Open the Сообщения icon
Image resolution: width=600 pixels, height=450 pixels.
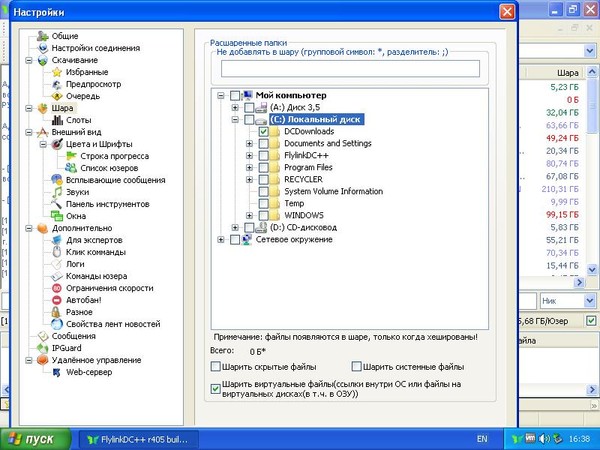(42, 336)
